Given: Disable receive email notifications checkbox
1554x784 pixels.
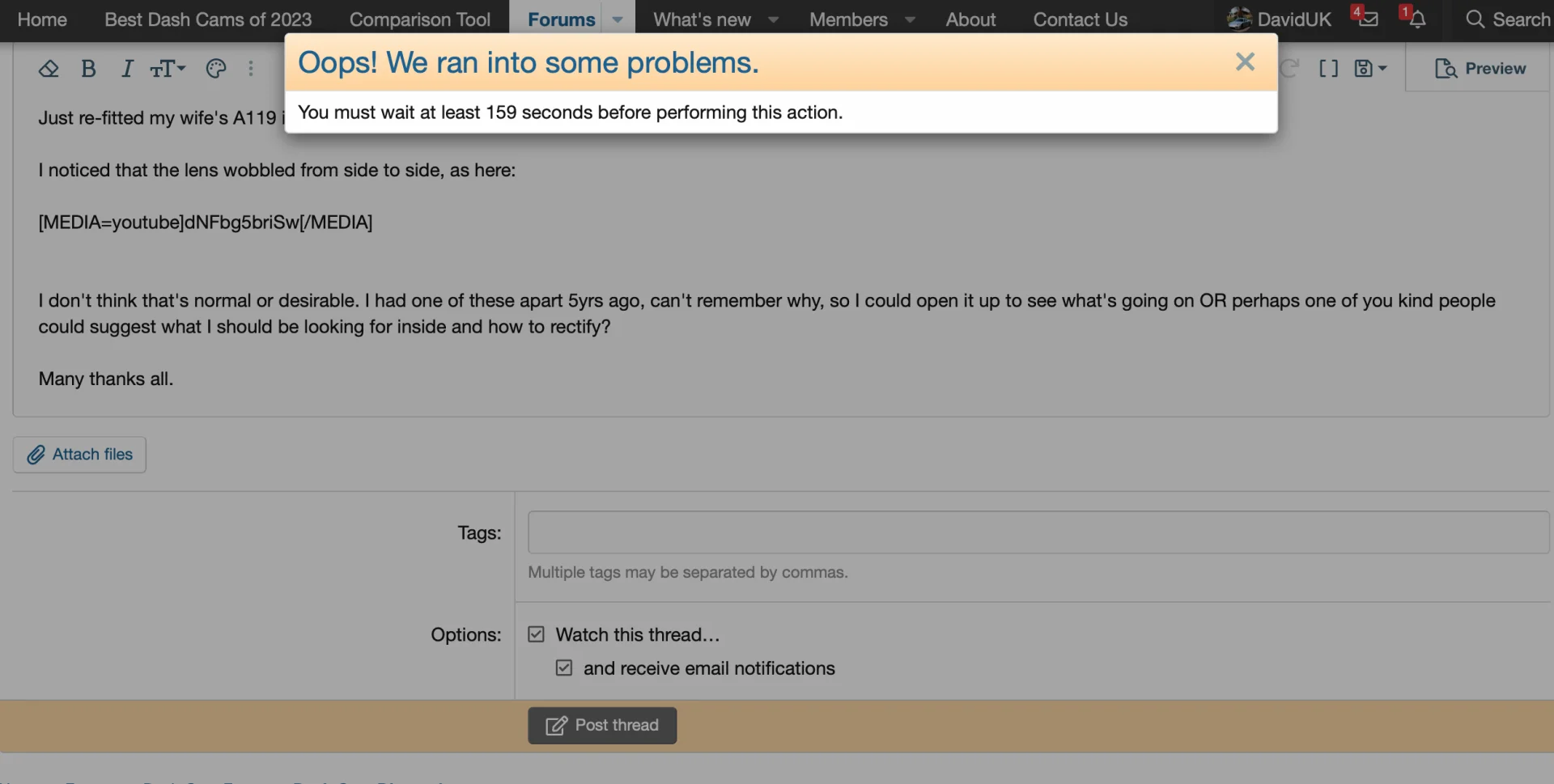Looking at the screenshot, I should pos(564,668).
